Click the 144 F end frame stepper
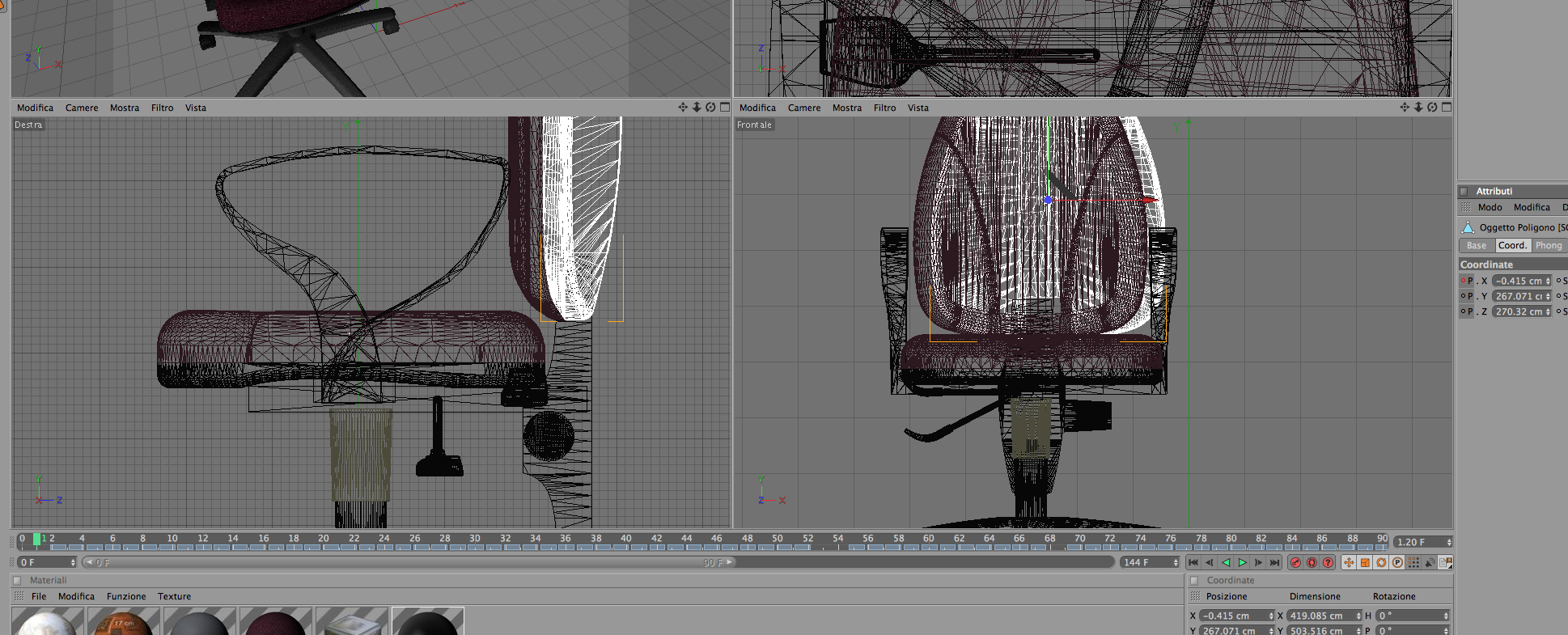Image resolution: width=1568 pixels, height=635 pixels. [1150, 562]
